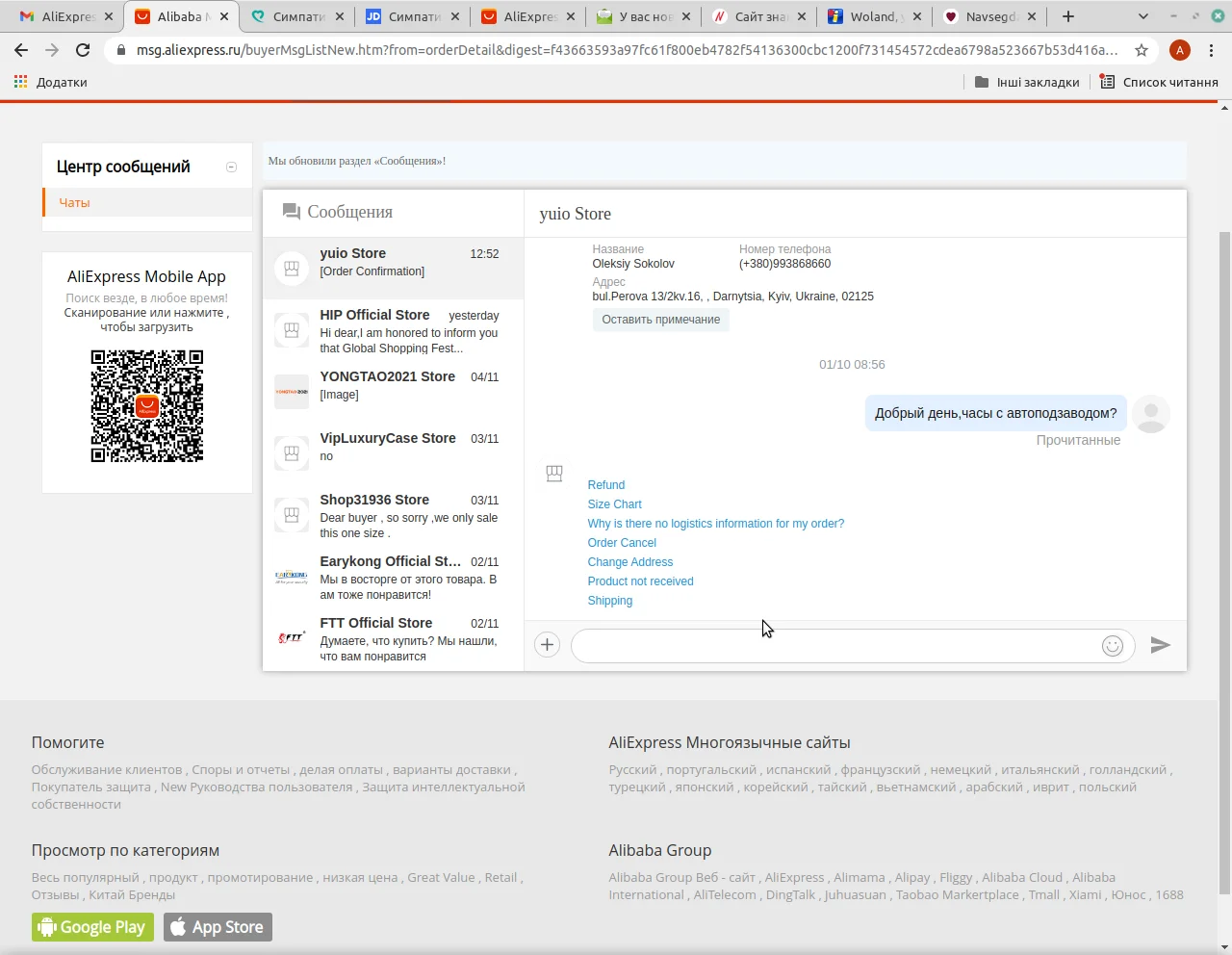
Task: Open a new browser tab
Action: click(x=1067, y=16)
